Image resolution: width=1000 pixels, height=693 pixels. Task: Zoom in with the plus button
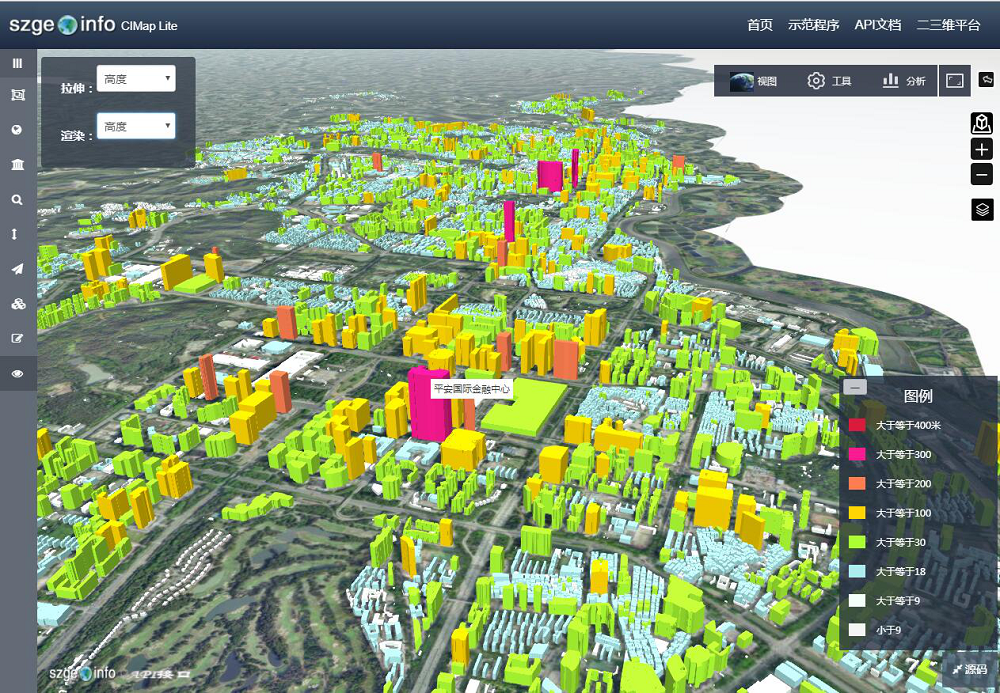pyautogui.click(x=982, y=149)
